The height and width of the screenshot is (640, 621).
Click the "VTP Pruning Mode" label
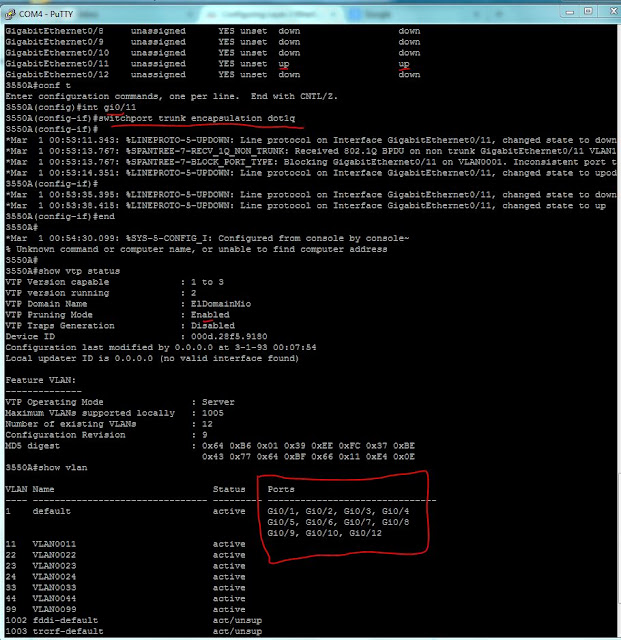tap(49, 315)
